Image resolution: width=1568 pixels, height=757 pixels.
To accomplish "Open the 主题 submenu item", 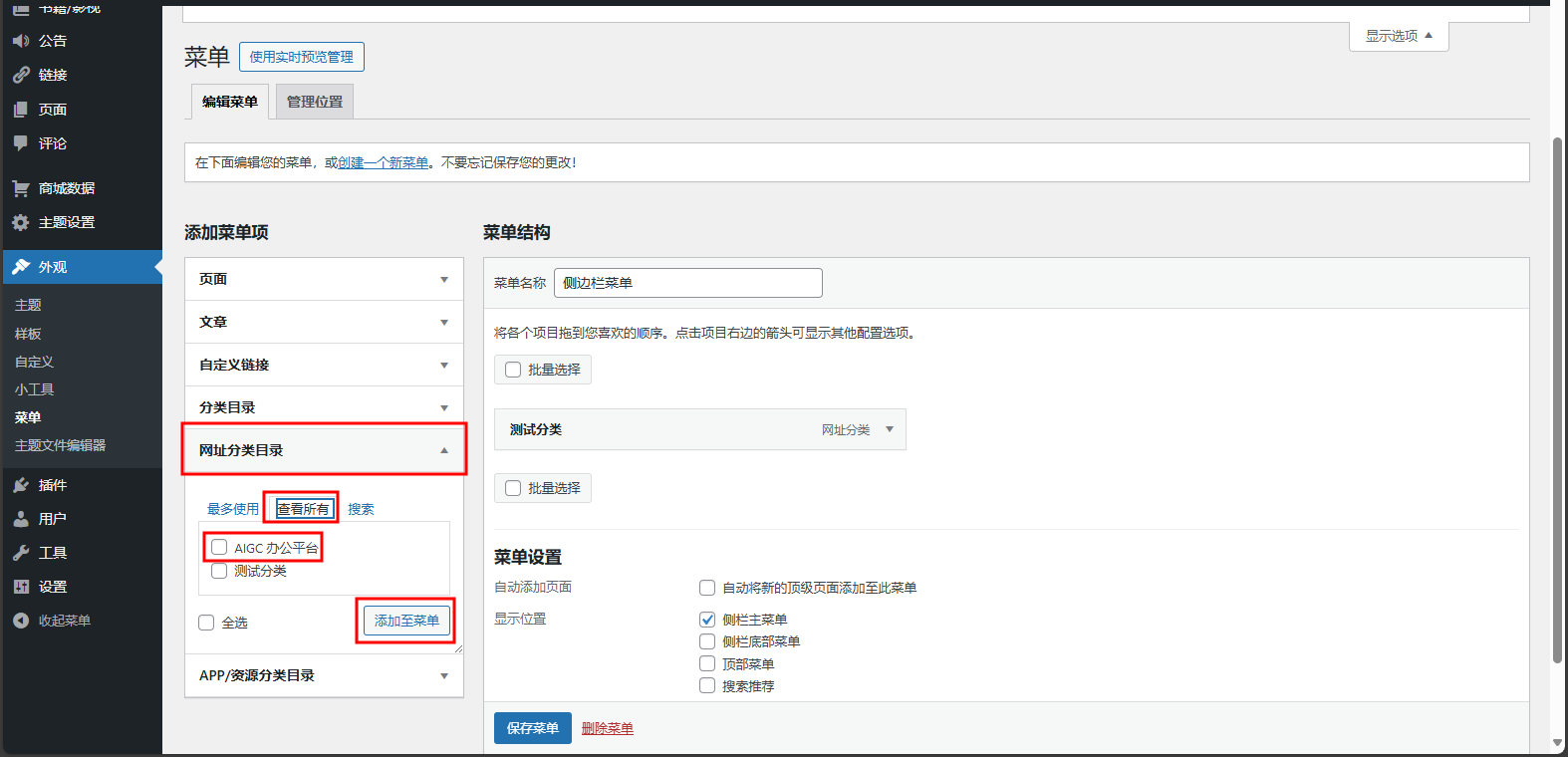I will click(x=28, y=305).
